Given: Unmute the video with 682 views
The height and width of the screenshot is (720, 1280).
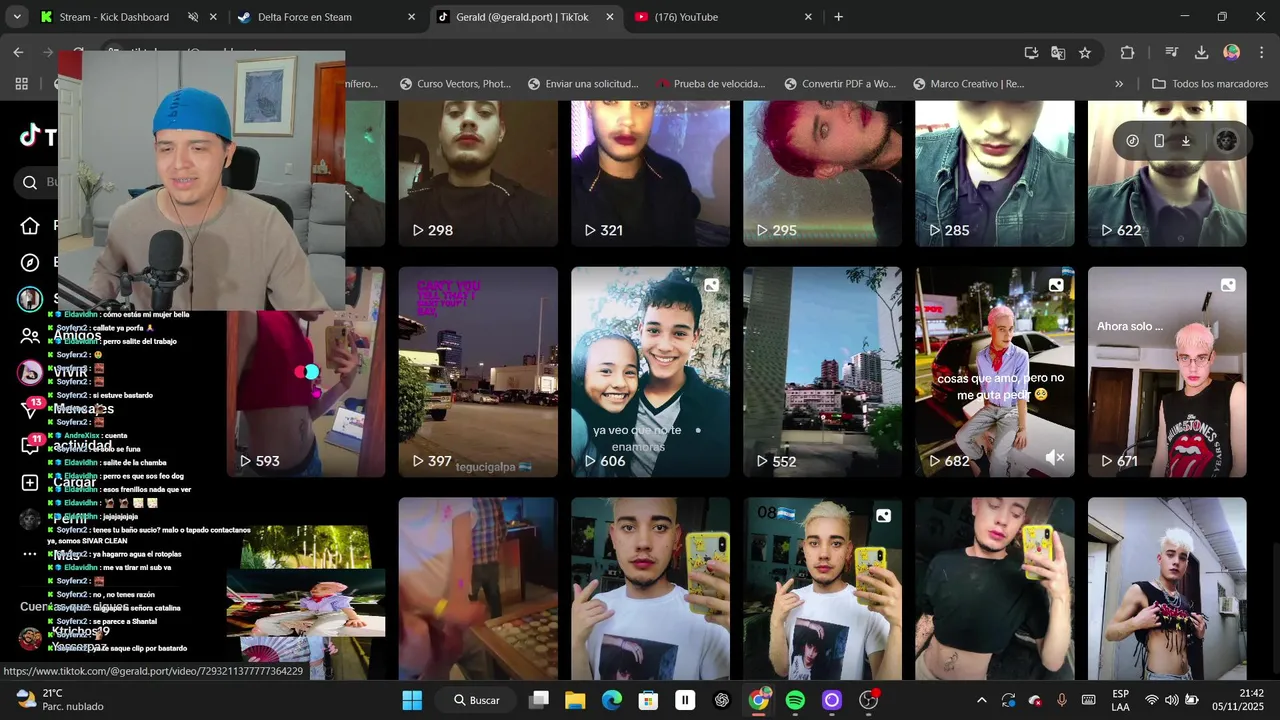Looking at the screenshot, I should tap(1055, 457).
